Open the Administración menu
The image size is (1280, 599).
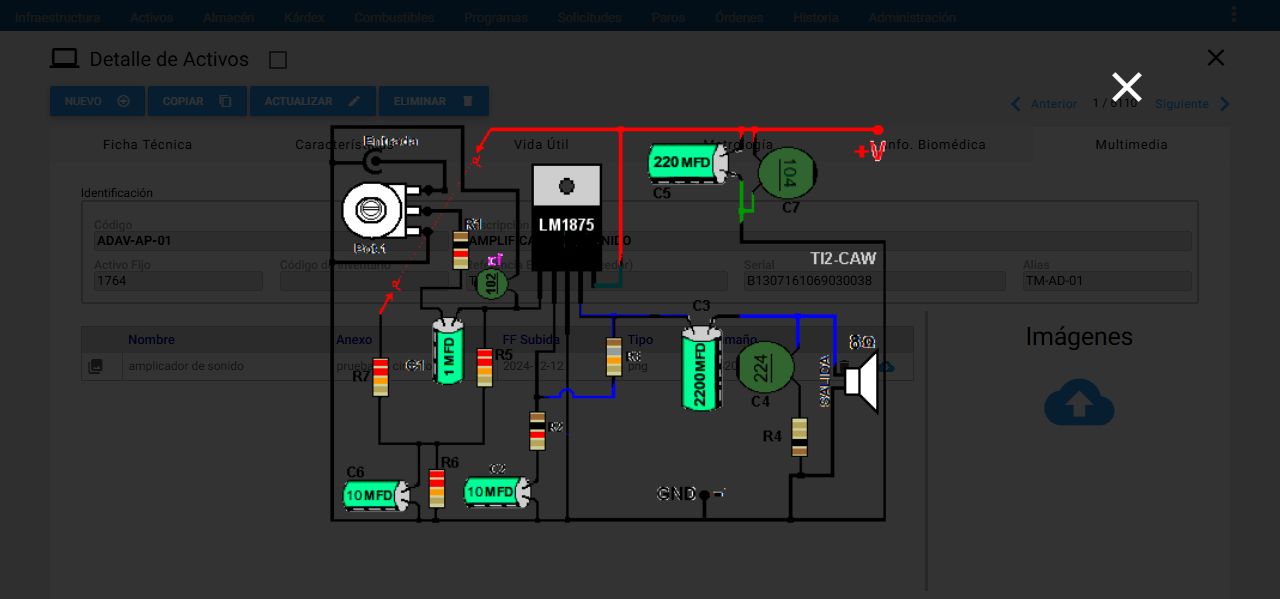click(912, 17)
